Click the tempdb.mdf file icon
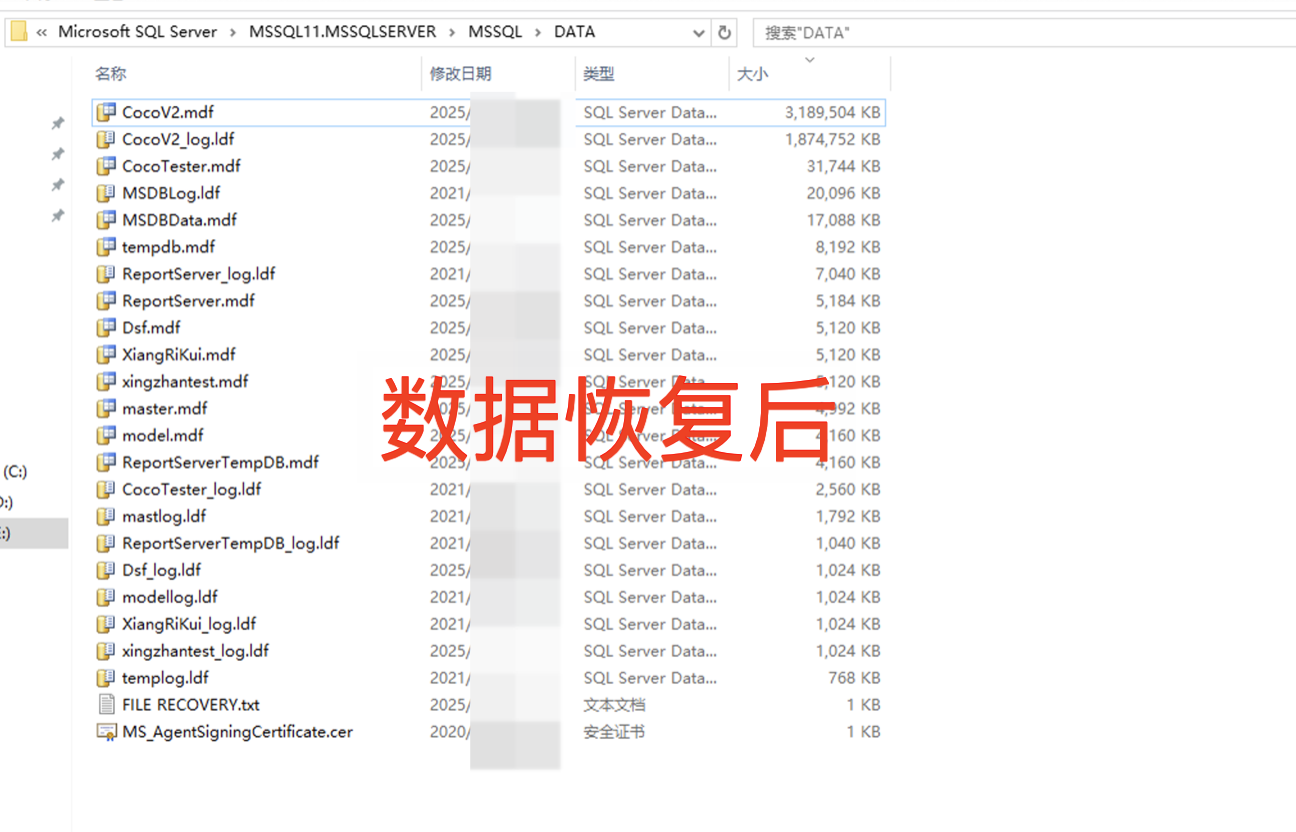 tap(106, 247)
